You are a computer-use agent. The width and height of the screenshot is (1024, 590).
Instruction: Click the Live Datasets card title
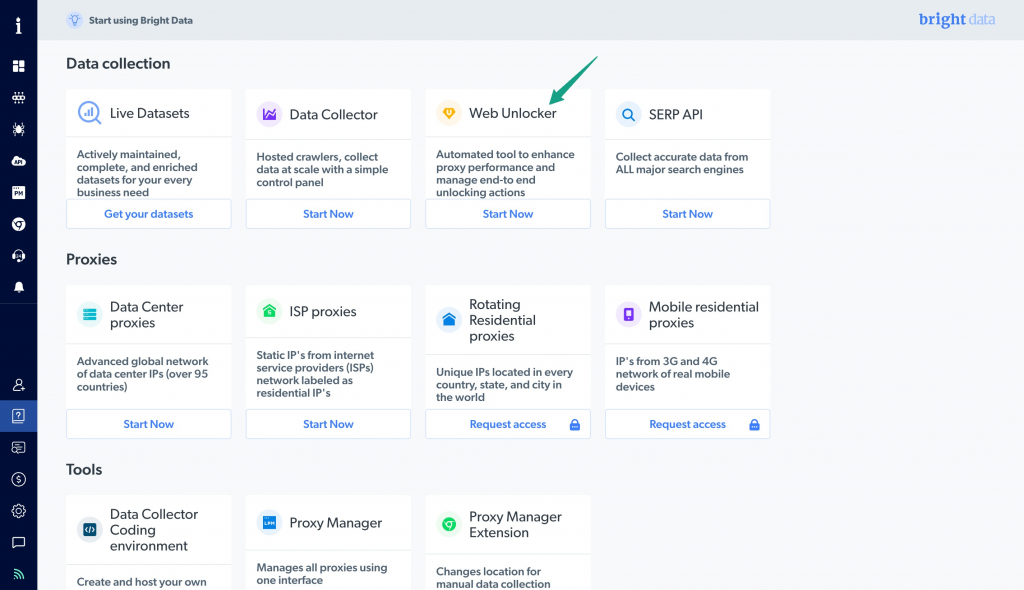150,113
